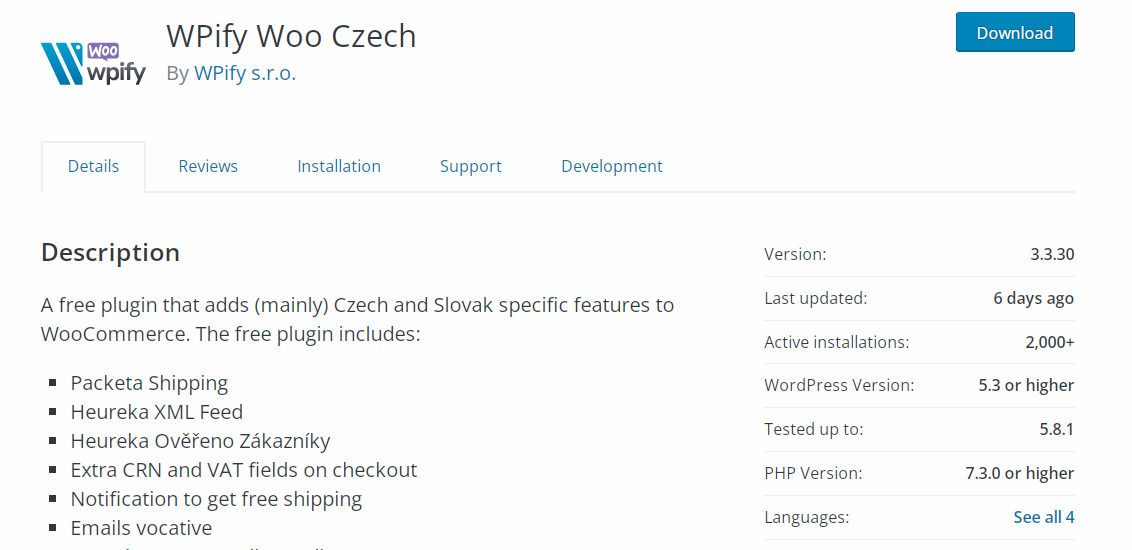Viewport: 1132px width, 550px height.
Task: Click the WPify Woo Czech plugin title
Action: coord(291,35)
